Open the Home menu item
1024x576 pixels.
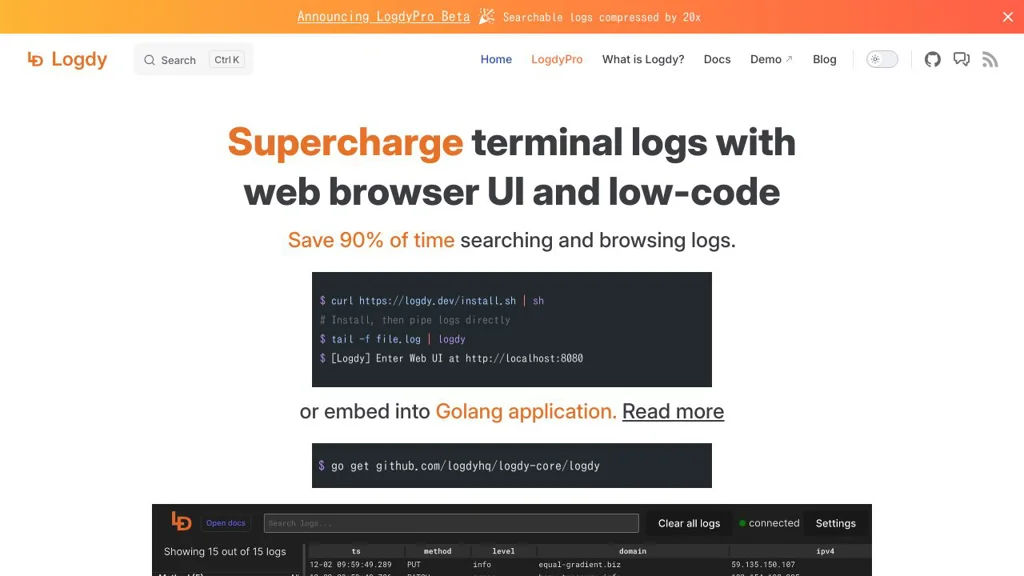tap(496, 59)
